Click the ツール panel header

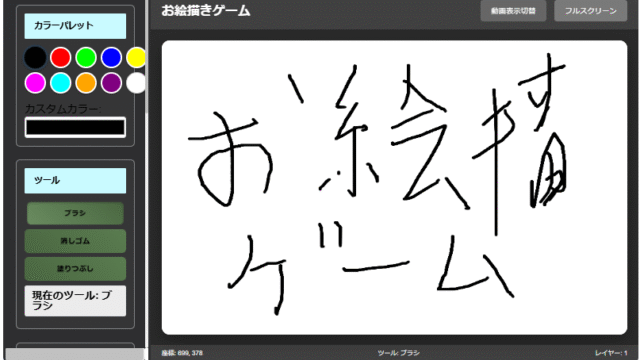75,180
